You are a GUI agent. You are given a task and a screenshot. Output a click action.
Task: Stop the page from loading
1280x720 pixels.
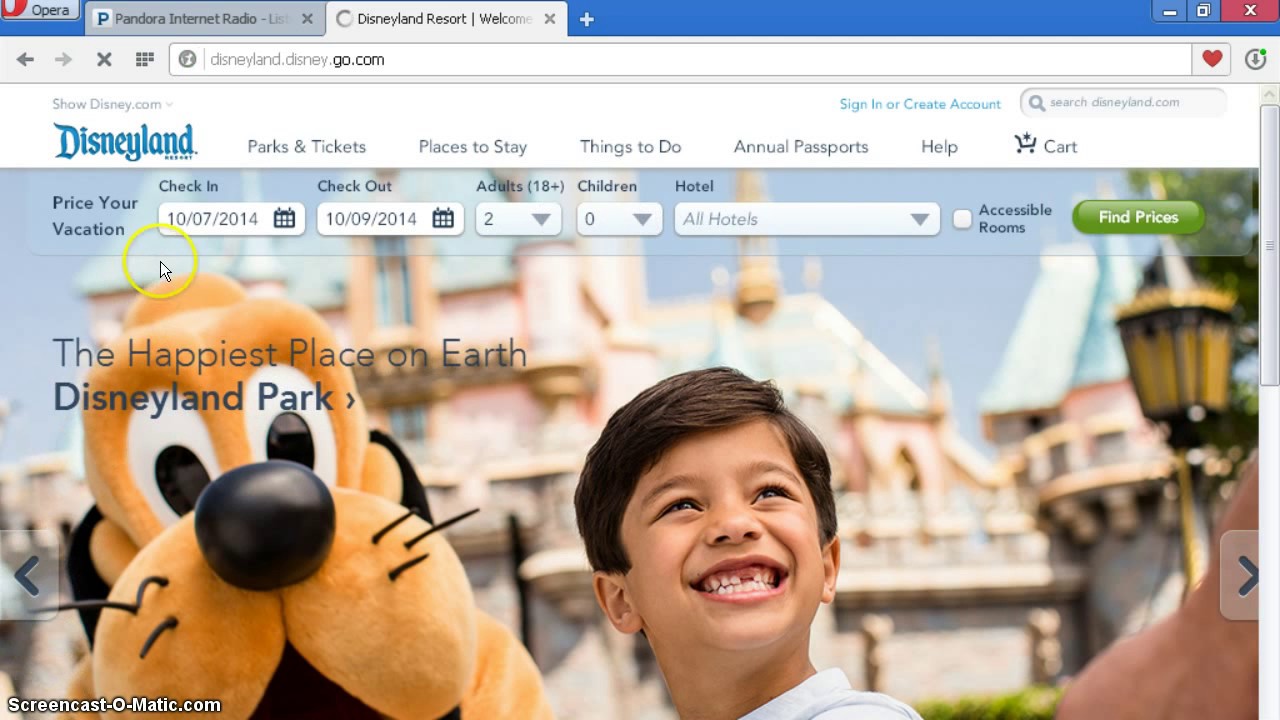[x=104, y=60]
